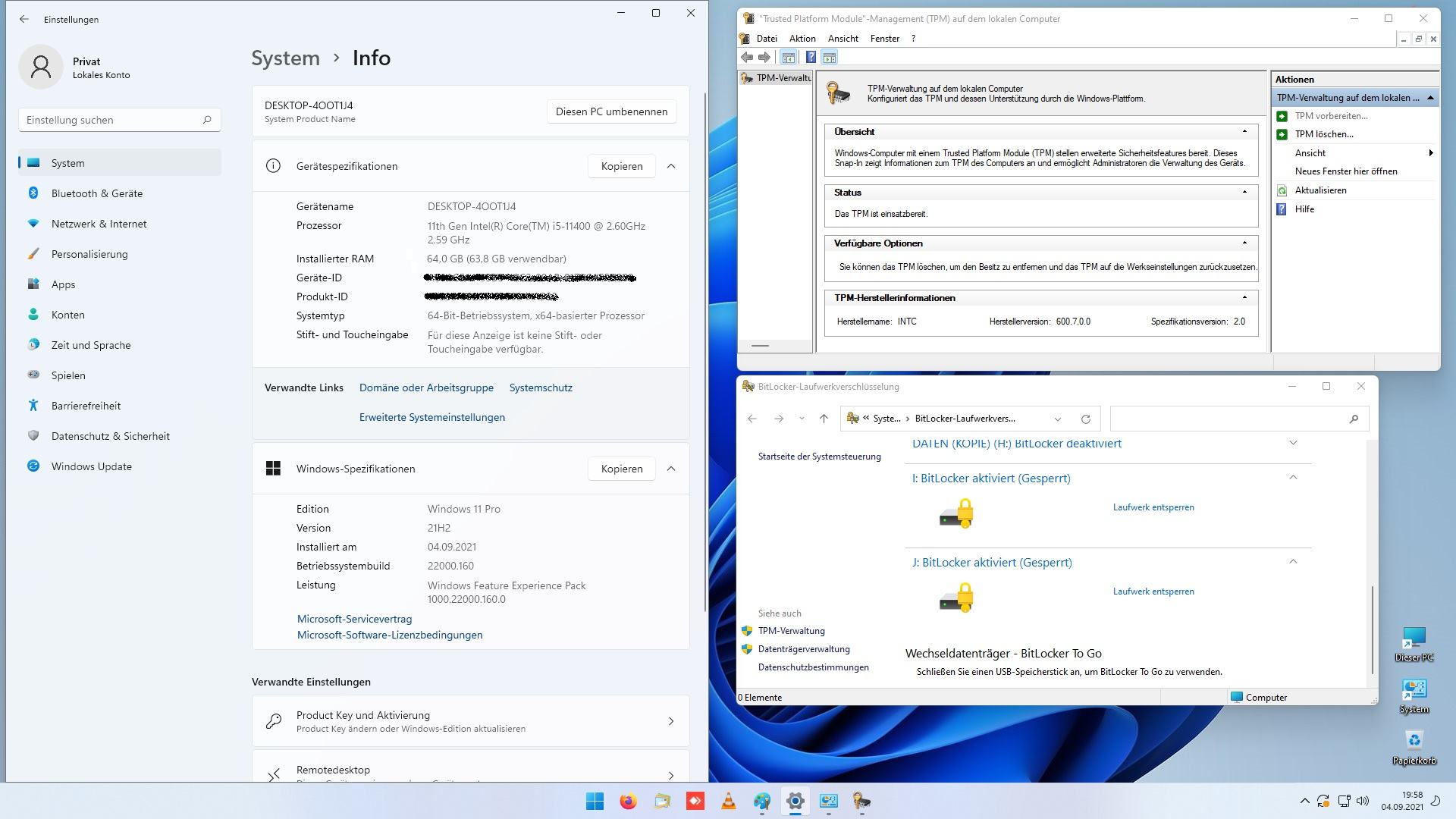Viewport: 1456px width, 819px height.
Task: Go up one level in BitLocker window
Action: [824, 419]
